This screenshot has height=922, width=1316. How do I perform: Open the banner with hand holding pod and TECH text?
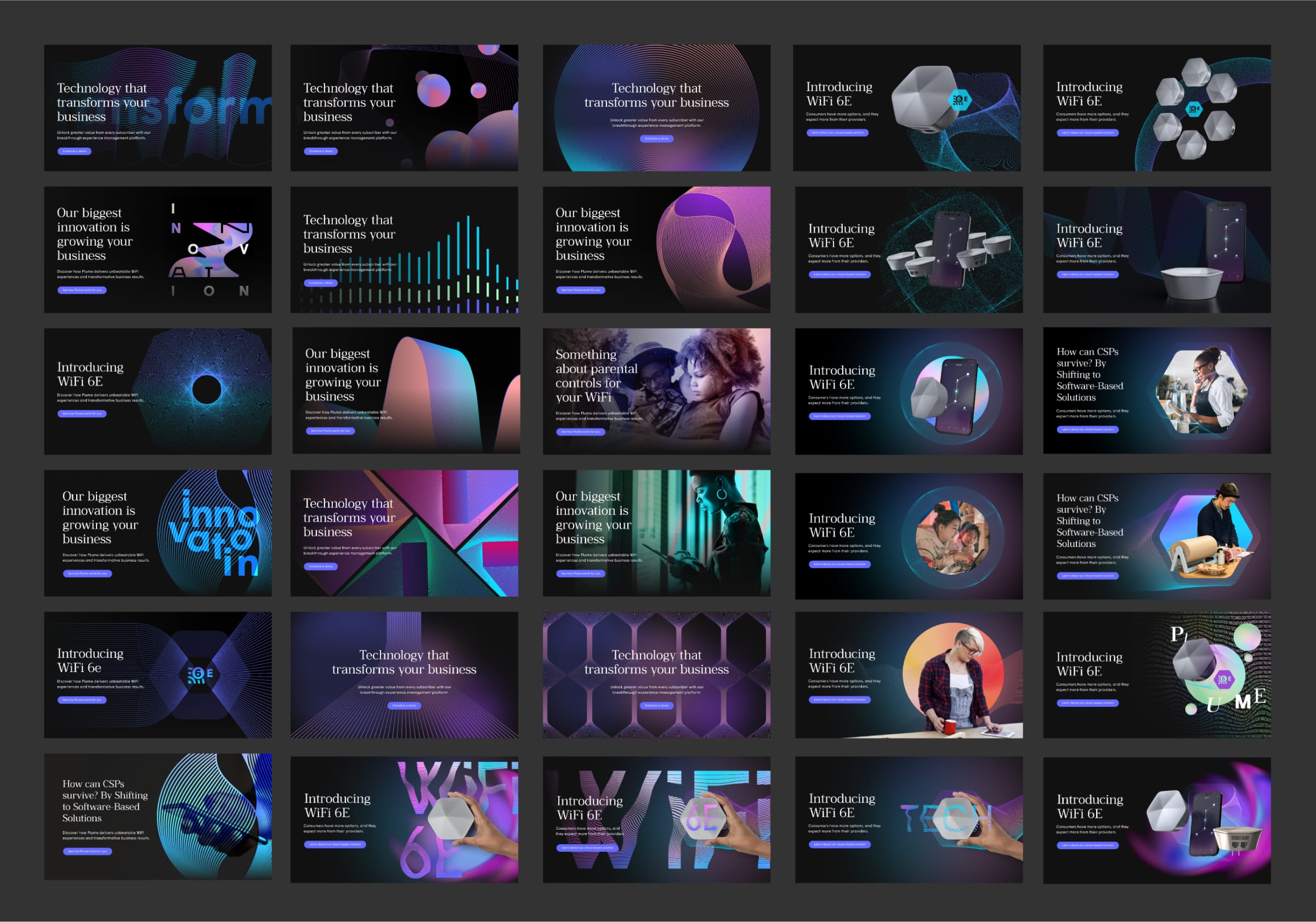pos(909,820)
